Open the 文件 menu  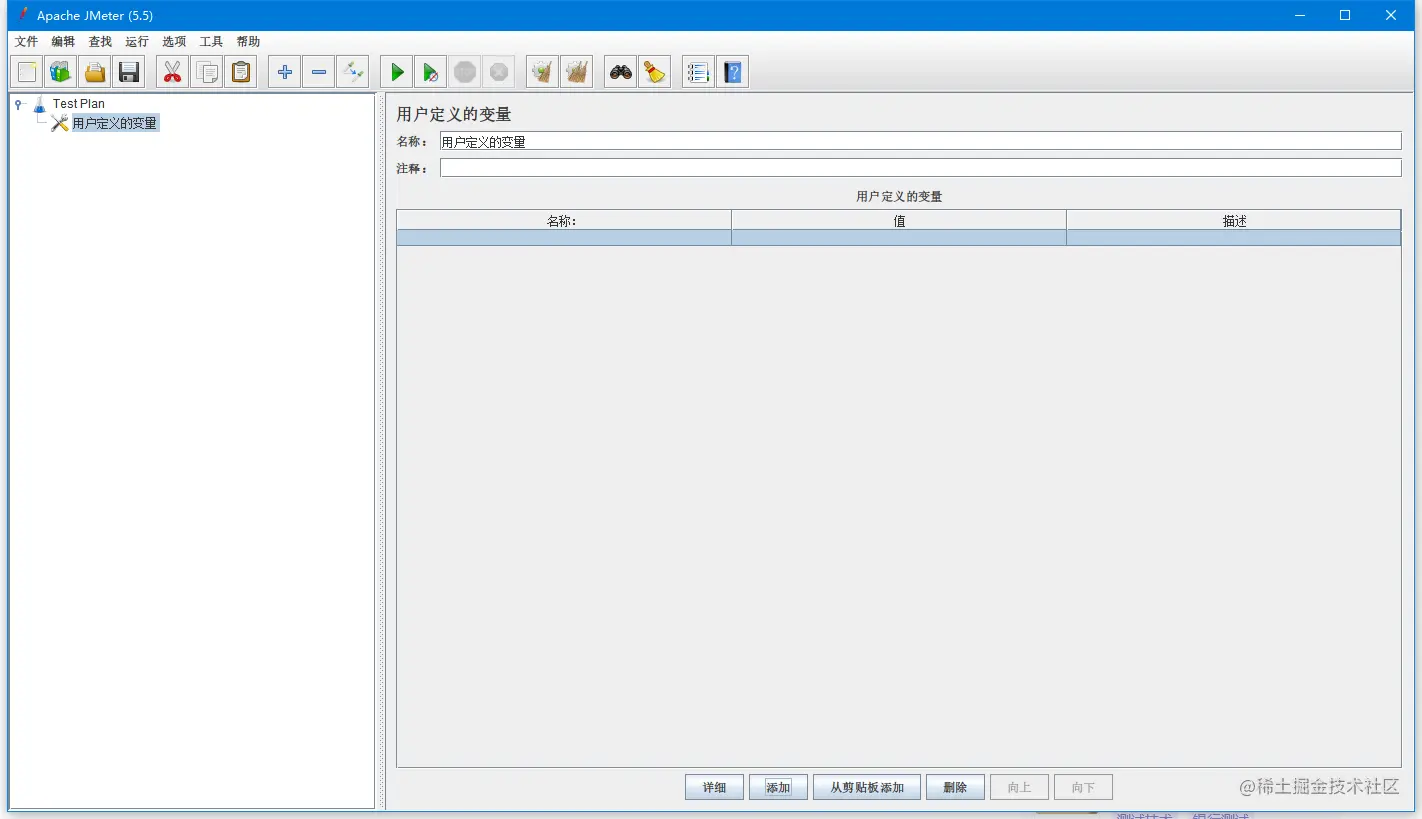[x=26, y=42]
